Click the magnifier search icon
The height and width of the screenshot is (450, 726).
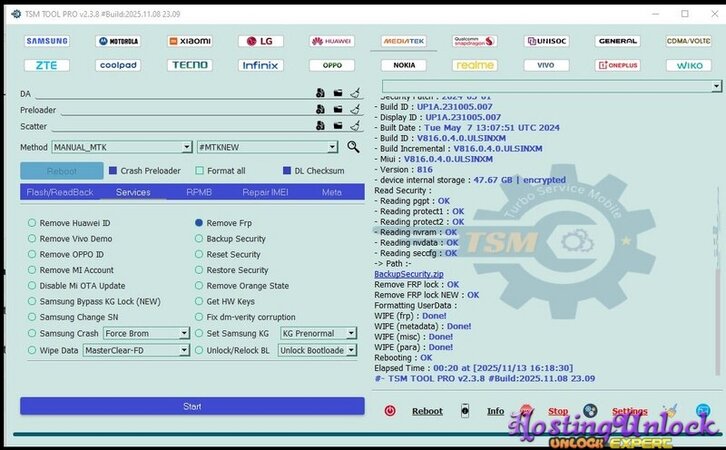tap(353, 147)
